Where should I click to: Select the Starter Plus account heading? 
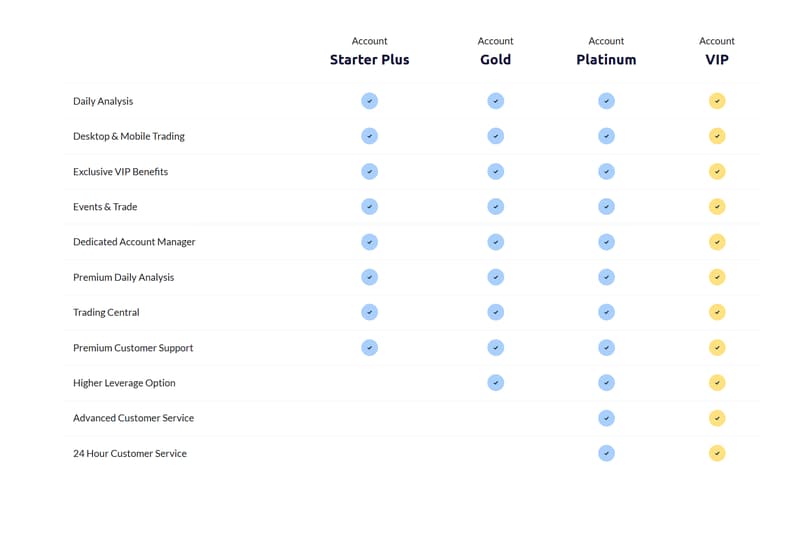(369, 60)
